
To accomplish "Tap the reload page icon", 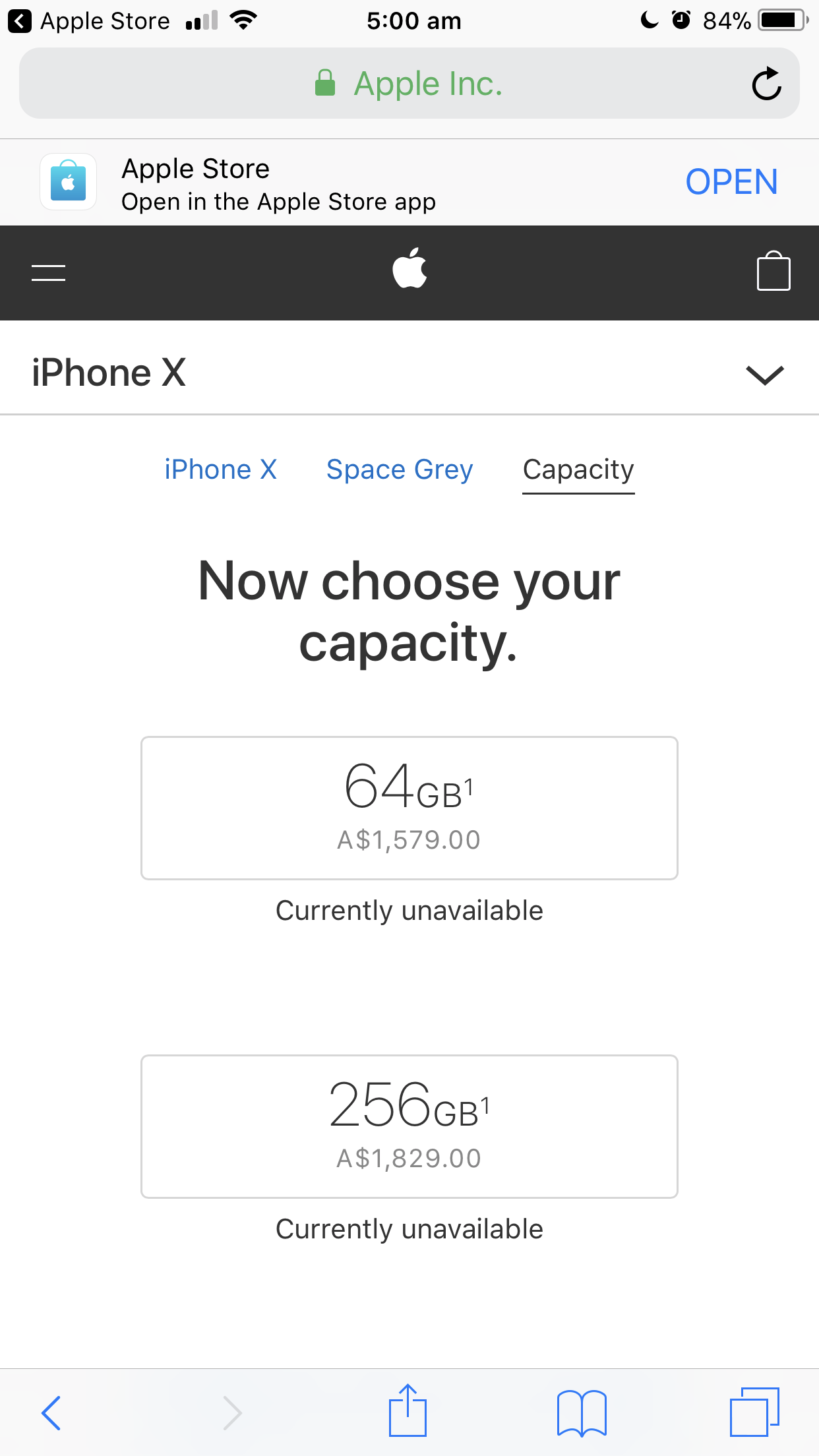I will point(767,84).
